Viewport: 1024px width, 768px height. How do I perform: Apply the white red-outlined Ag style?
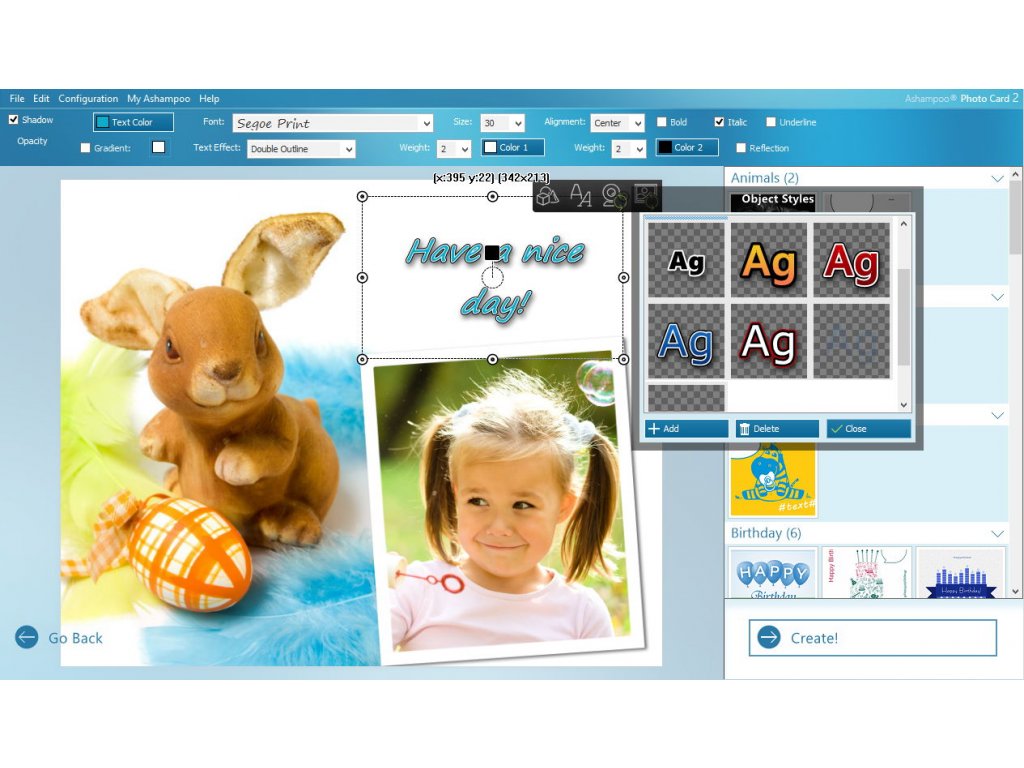click(x=769, y=341)
